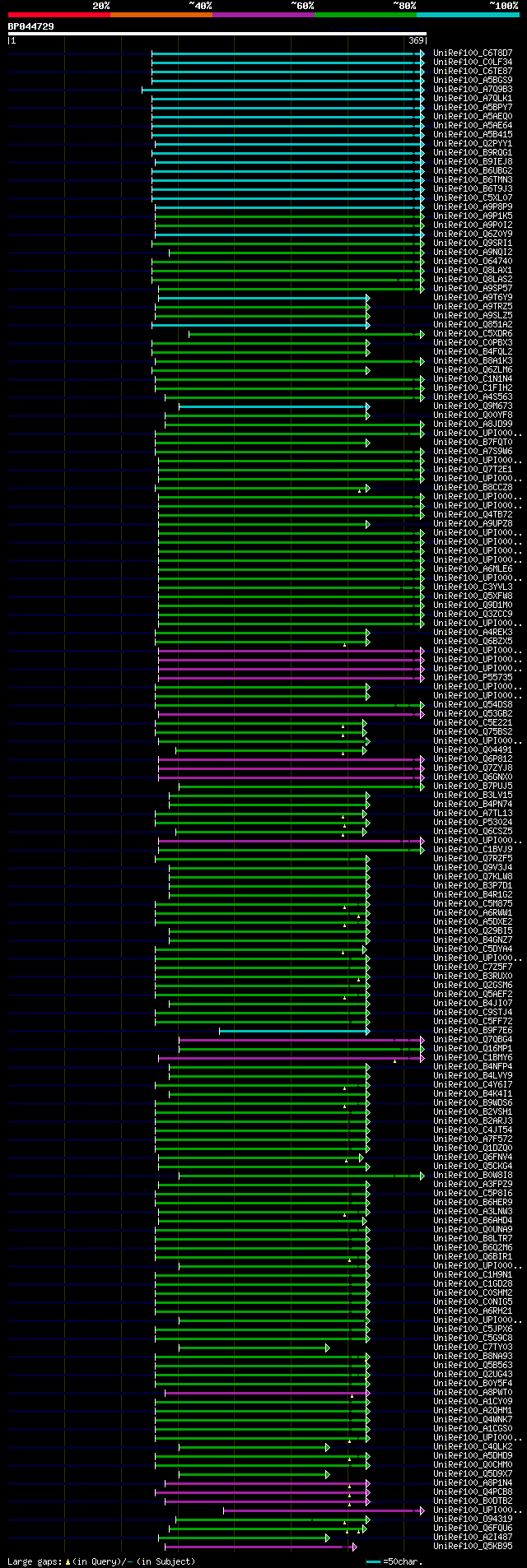Select the UniRef100_C1H9N1 label
Viewport: 527px width, 1568px height.
(x=473, y=1274)
